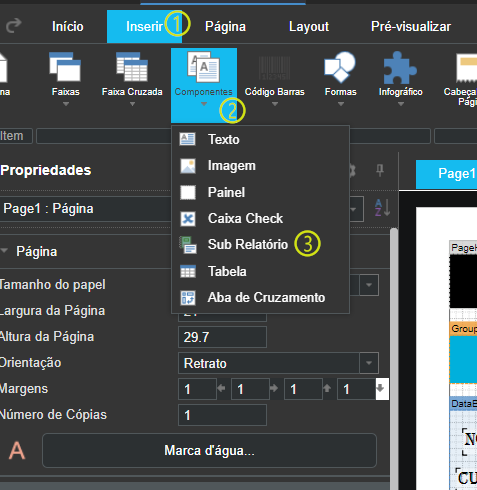Select the Page1 document tab
The height and width of the screenshot is (490, 477).
(447, 174)
